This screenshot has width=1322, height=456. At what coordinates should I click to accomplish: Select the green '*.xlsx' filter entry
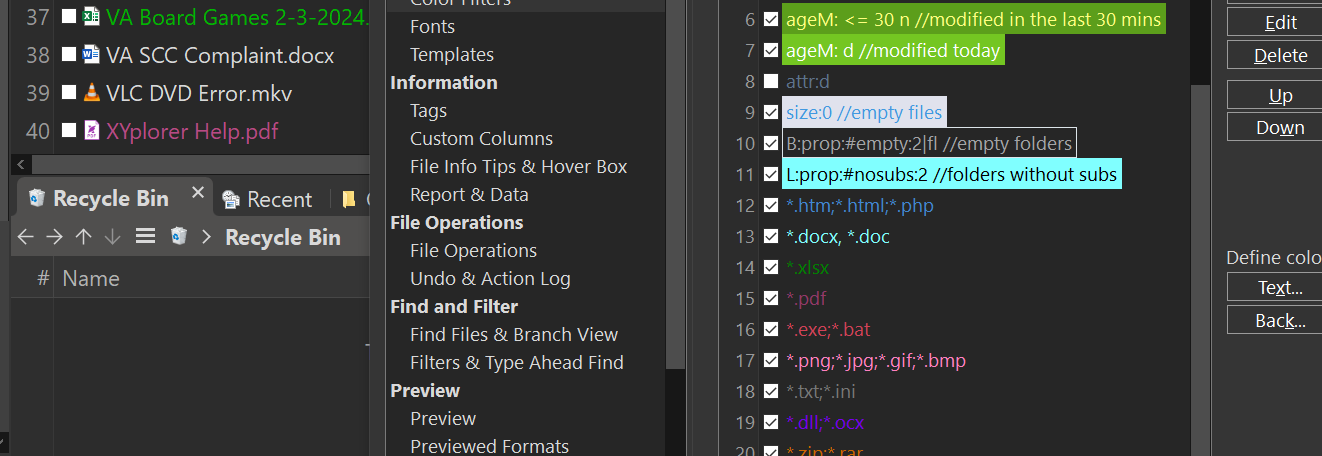[x=807, y=268]
